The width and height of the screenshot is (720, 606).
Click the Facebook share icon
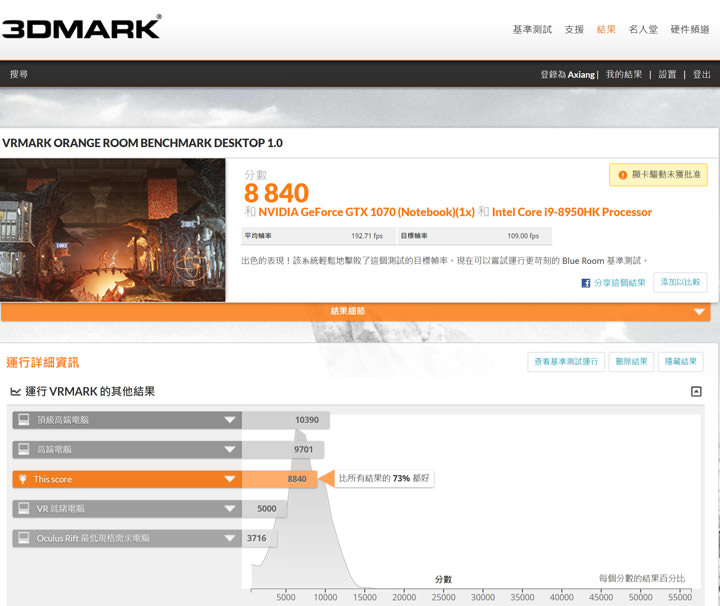pyautogui.click(x=586, y=283)
